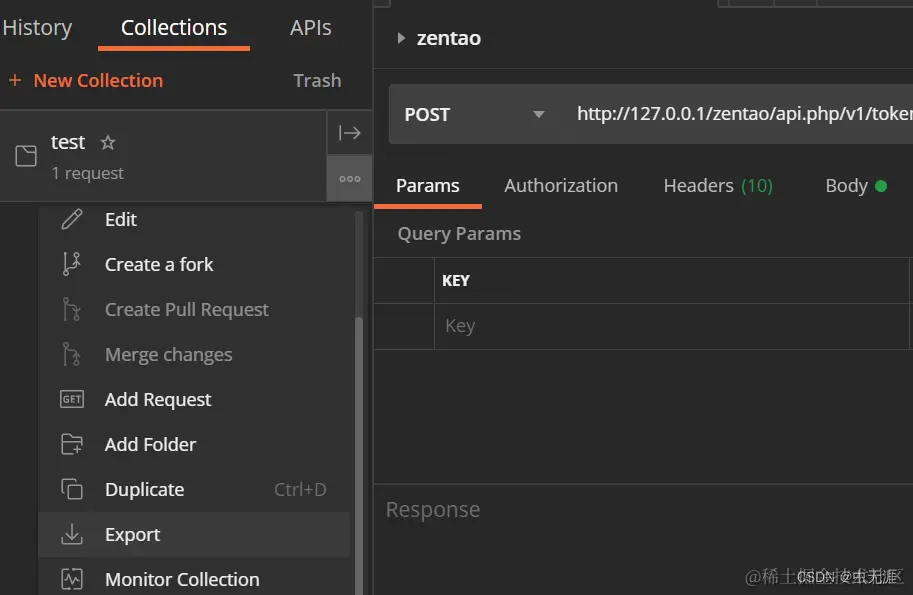Click the Monitor Collection pulse icon
This screenshot has height=595, width=913.
pyautogui.click(x=72, y=579)
